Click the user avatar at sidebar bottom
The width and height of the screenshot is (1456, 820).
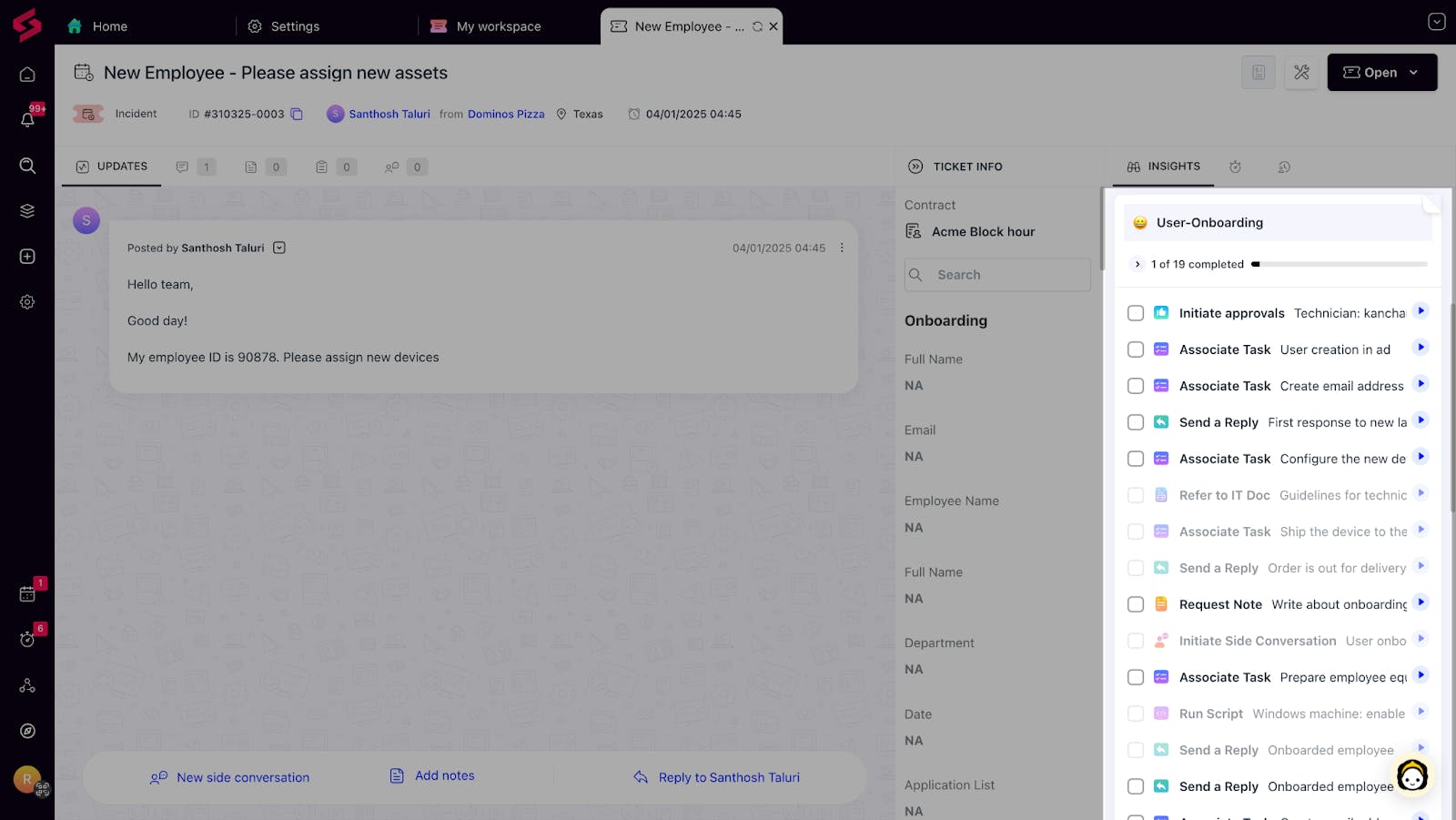point(27,779)
